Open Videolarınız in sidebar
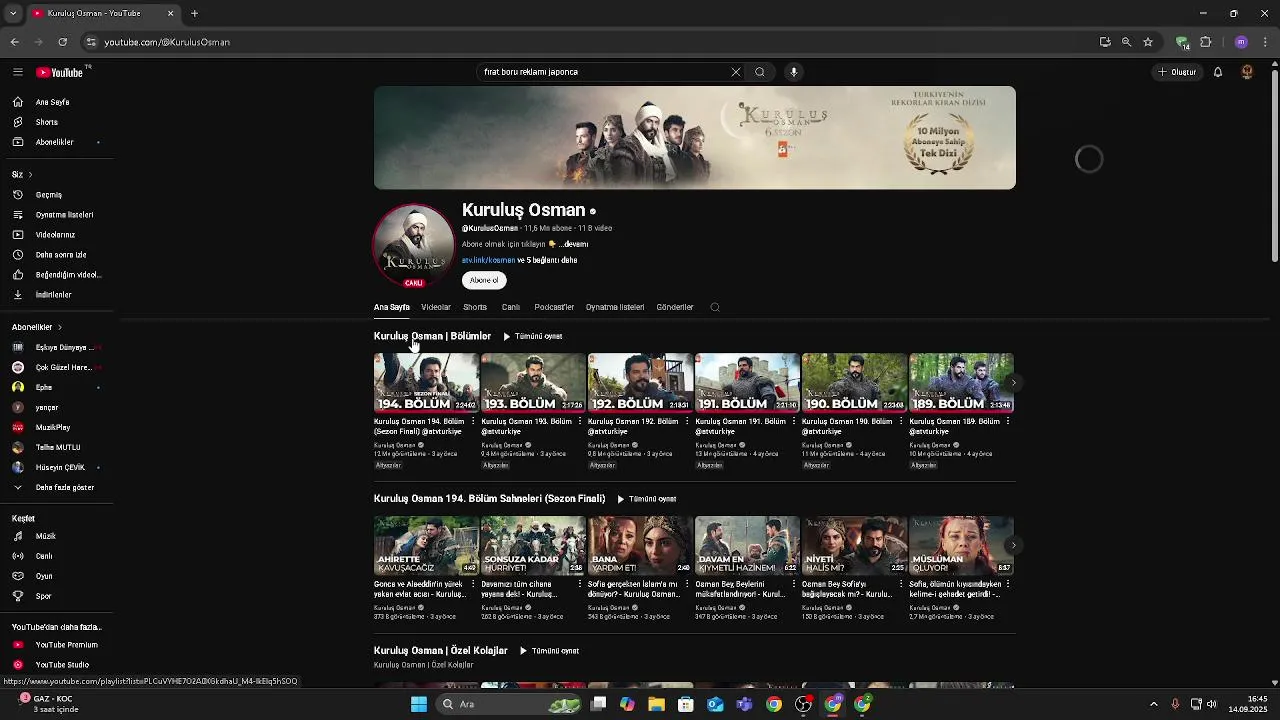The image size is (1280, 720). click(56, 235)
